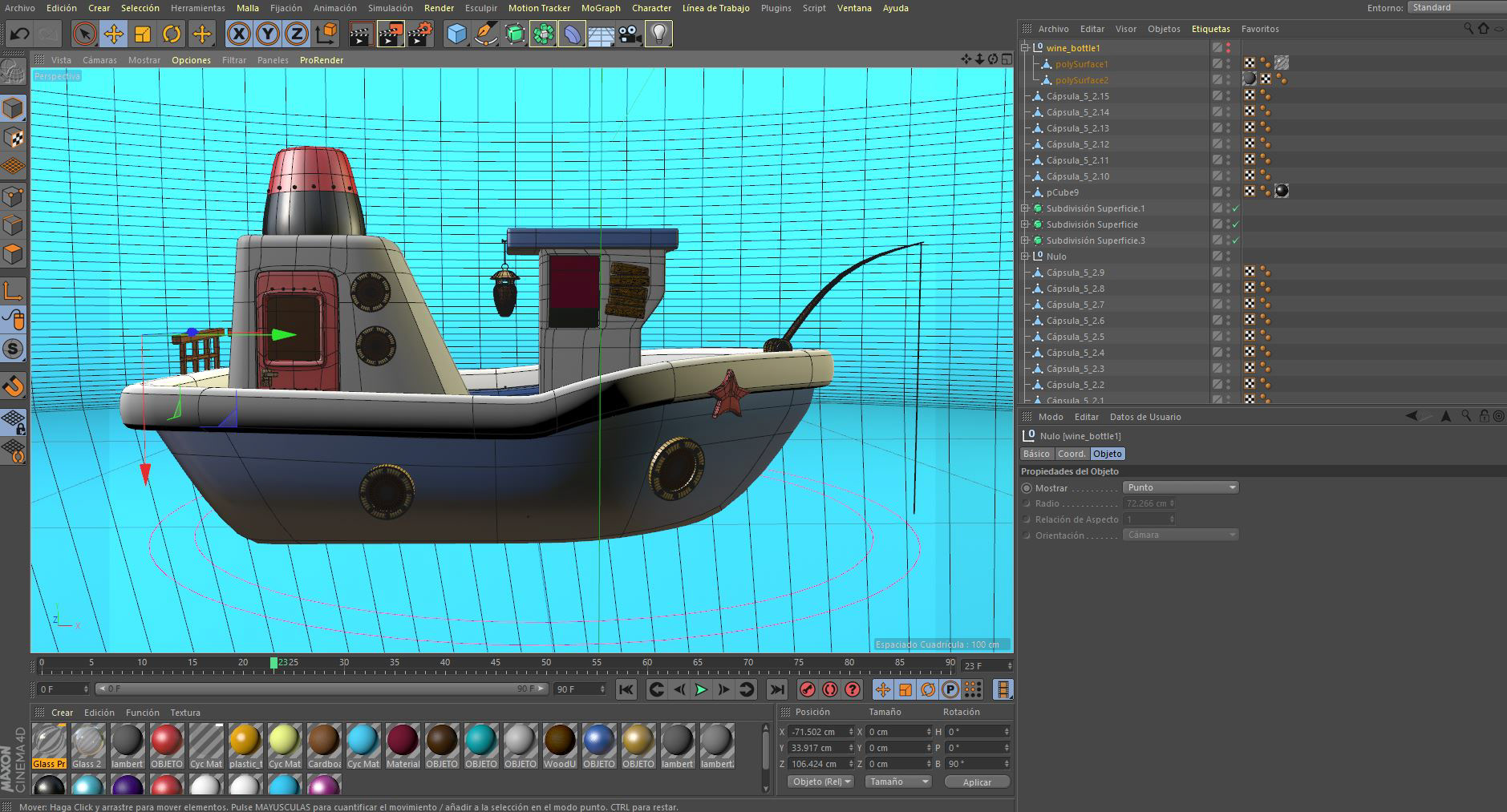
Task: Toggle X axis lock
Action: click(238, 34)
